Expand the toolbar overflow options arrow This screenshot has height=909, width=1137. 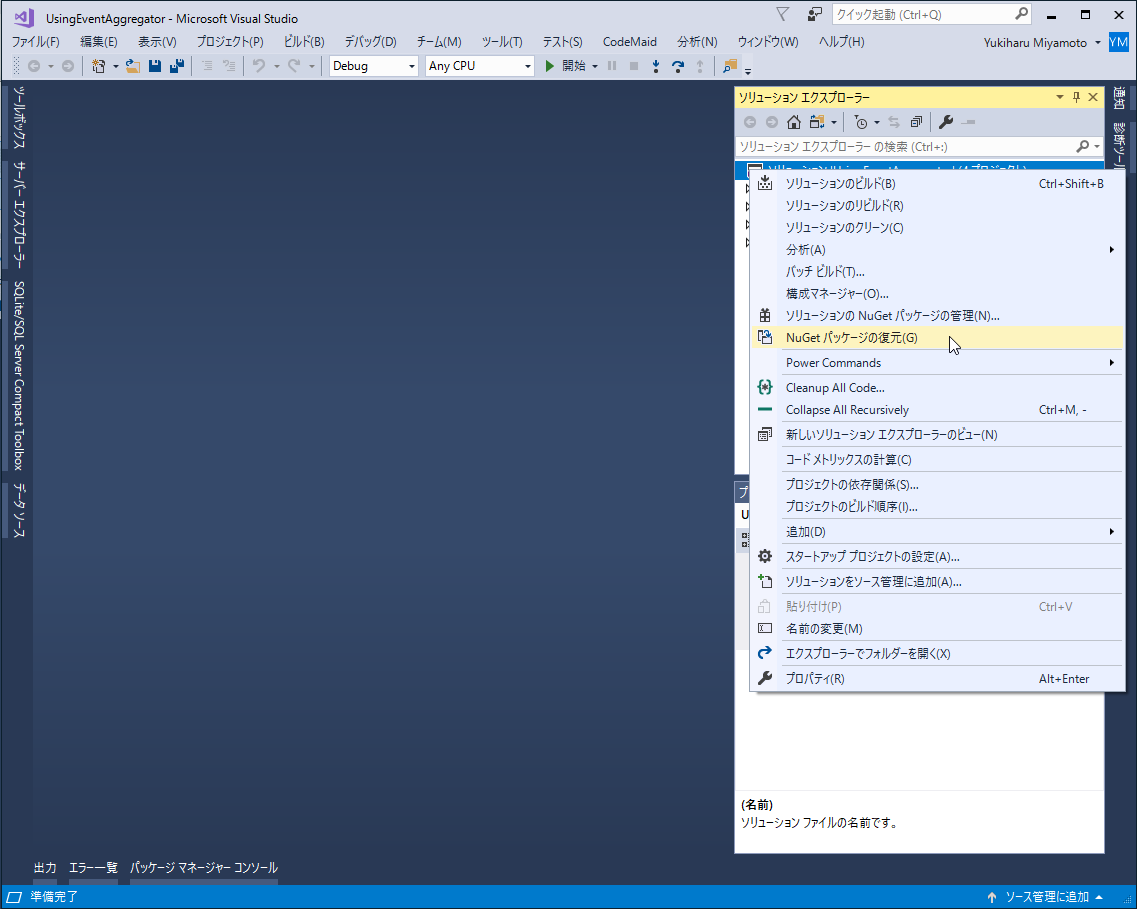click(748, 70)
